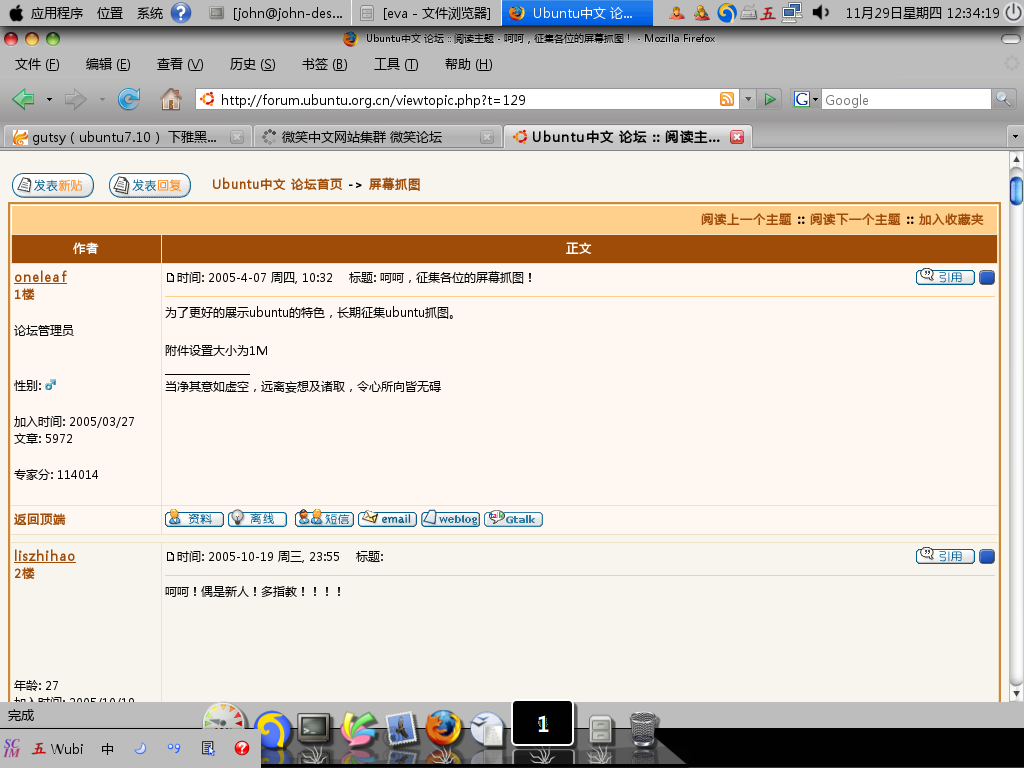View oneleaf's 资料 profile button
Image resolution: width=1024 pixels, height=768 pixels.
coord(194,519)
